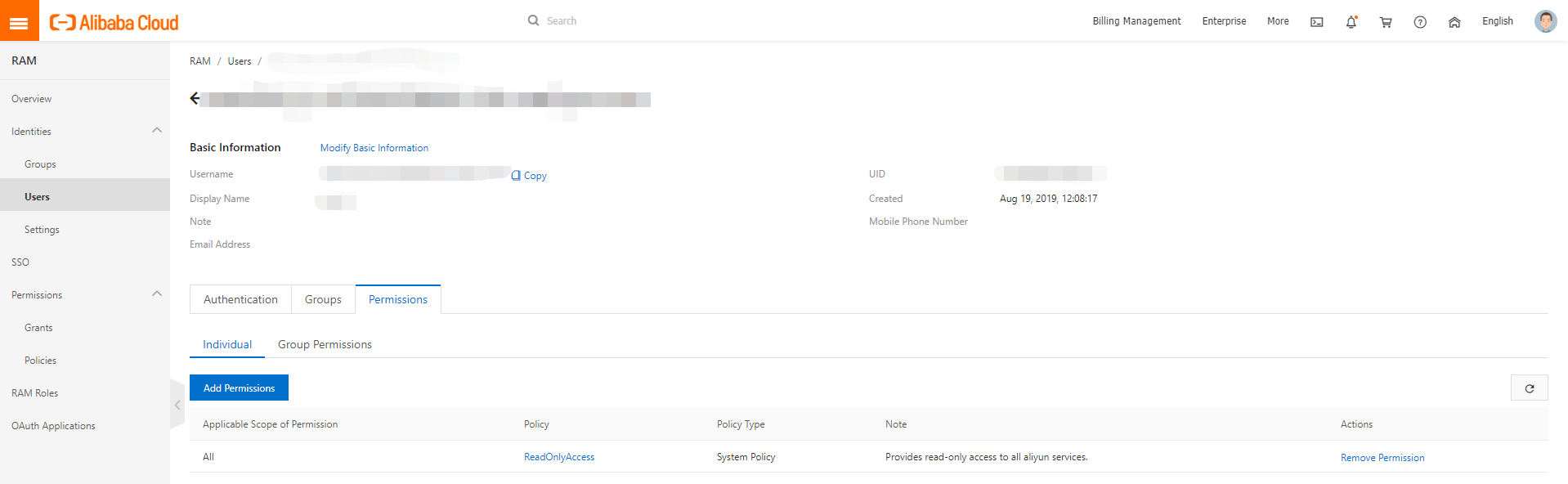Go to the console home icon
This screenshot has width=1568, height=484.
(1454, 22)
